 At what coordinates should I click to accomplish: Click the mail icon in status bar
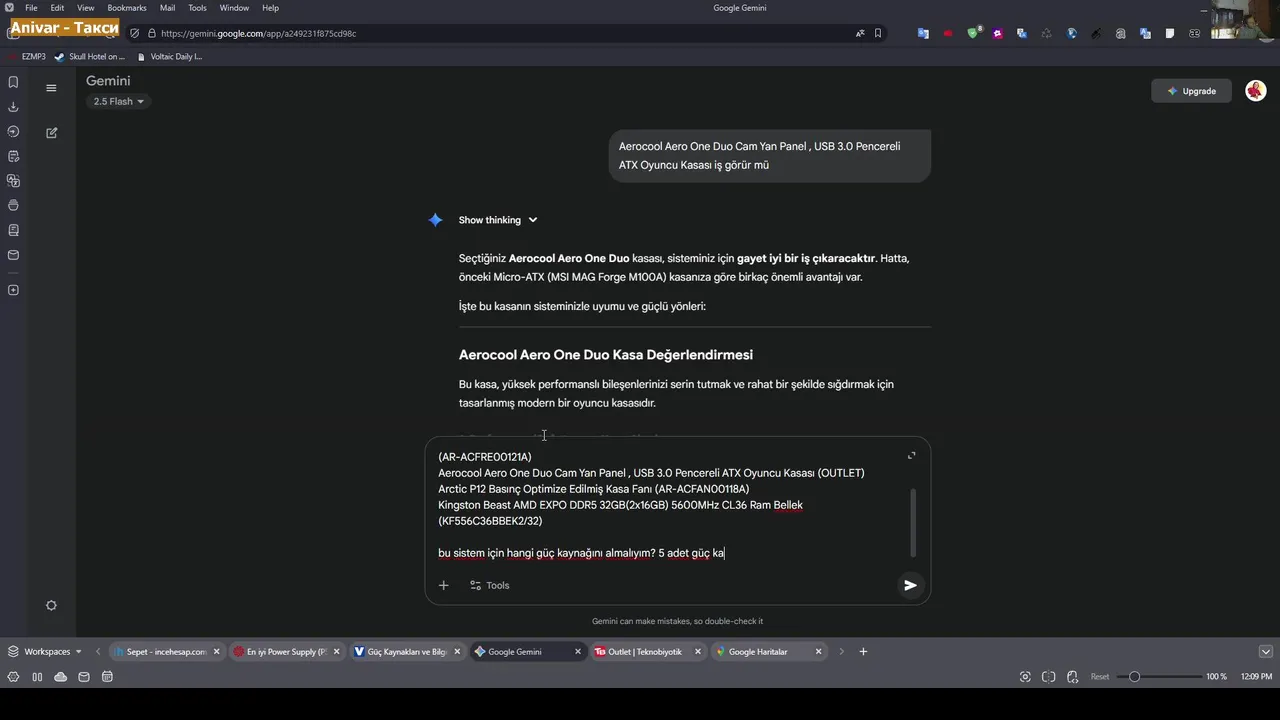coord(84,677)
